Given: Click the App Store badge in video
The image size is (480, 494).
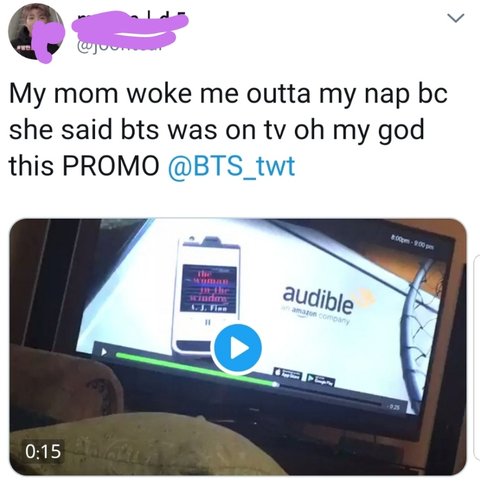Looking at the screenshot, I should point(288,374).
